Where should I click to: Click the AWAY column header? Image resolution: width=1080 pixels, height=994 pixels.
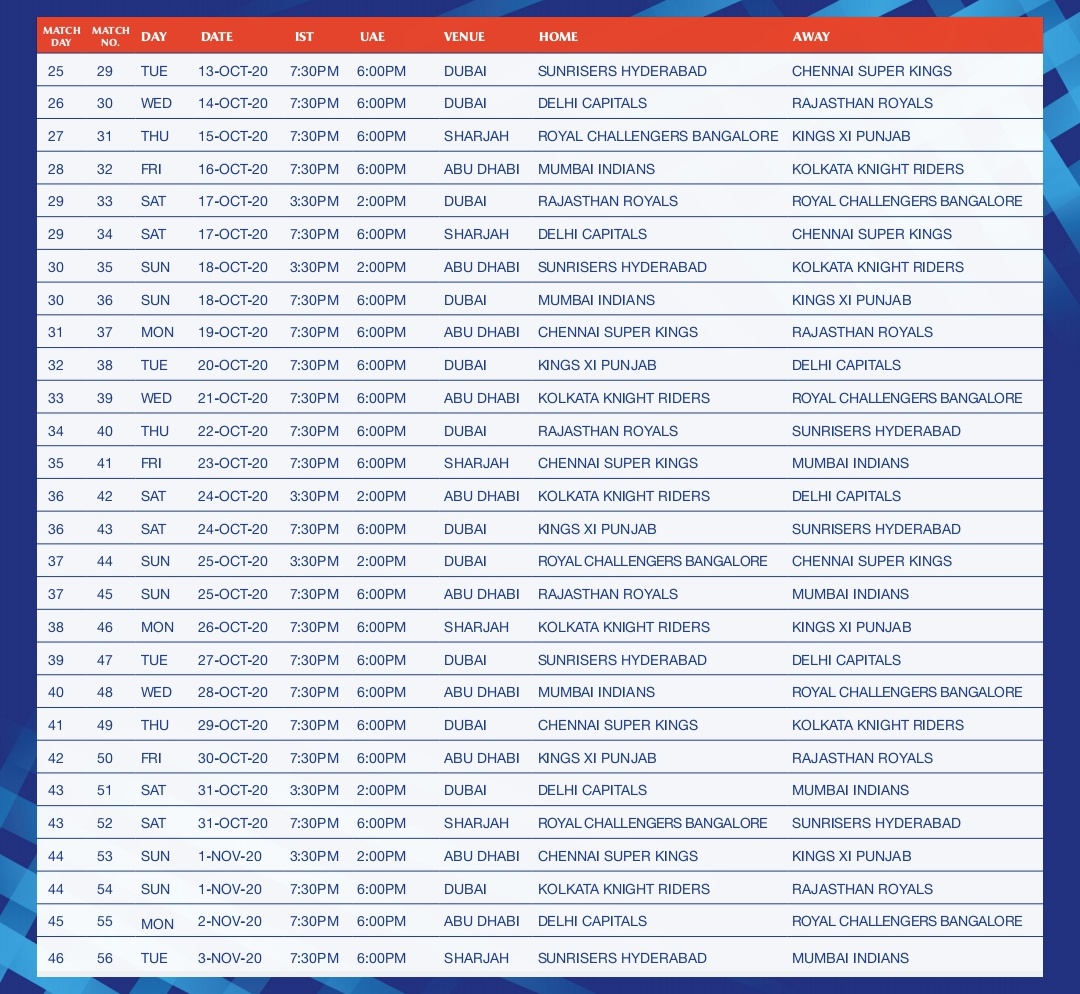click(811, 37)
